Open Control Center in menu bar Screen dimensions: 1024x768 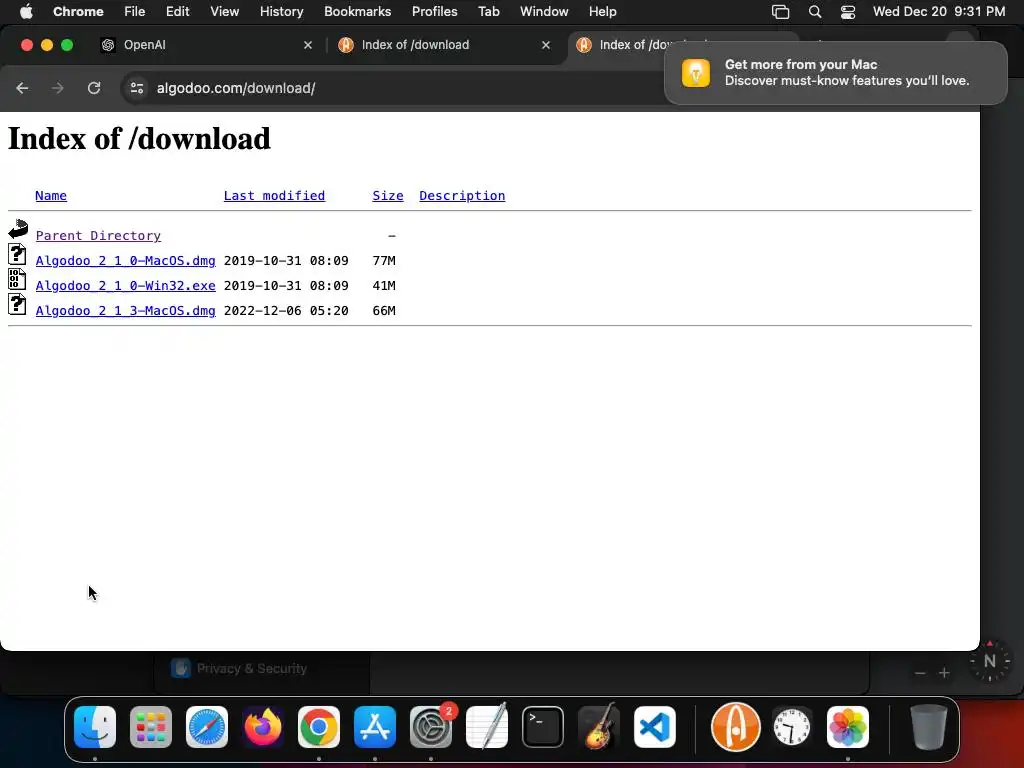pyautogui.click(x=848, y=11)
